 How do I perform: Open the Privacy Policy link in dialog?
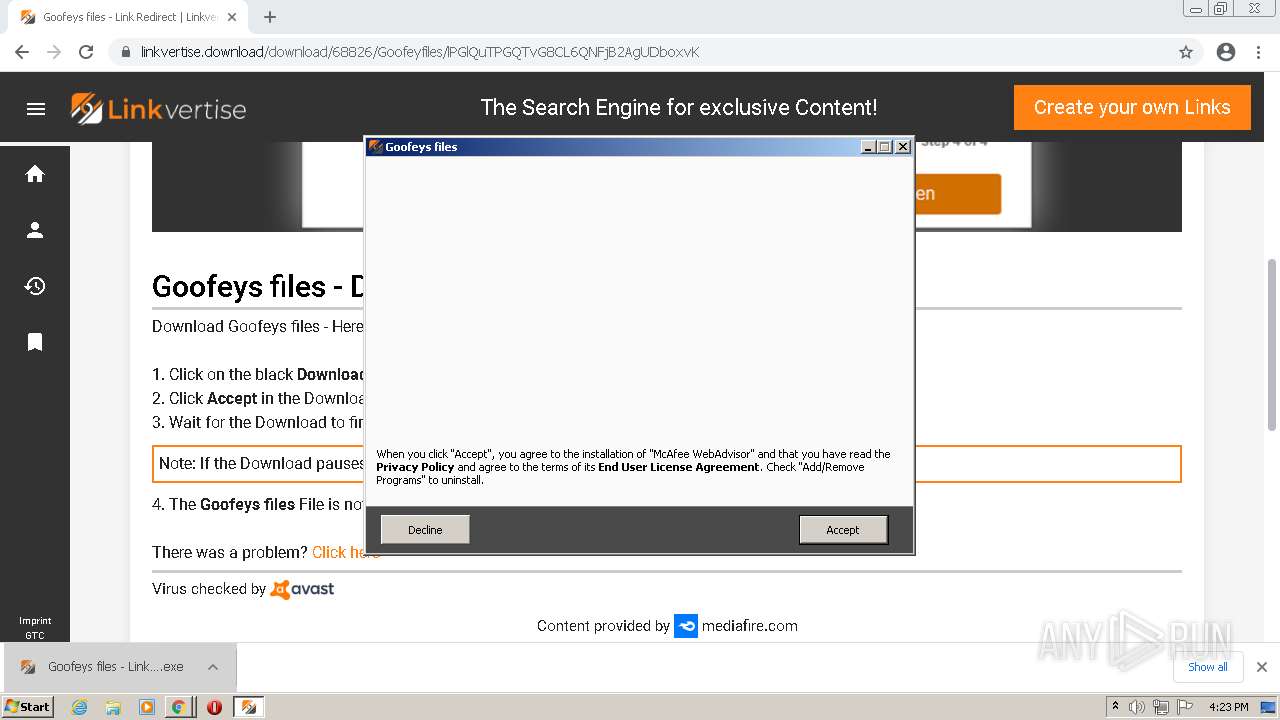click(415, 467)
